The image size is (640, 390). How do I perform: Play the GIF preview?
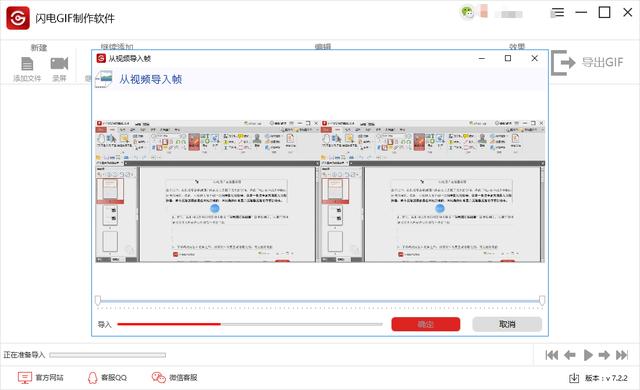pyautogui.click(x=588, y=355)
